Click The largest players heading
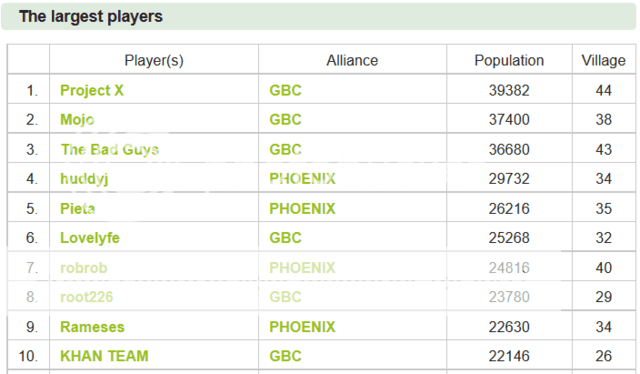This screenshot has height=374, width=640. [x=91, y=17]
